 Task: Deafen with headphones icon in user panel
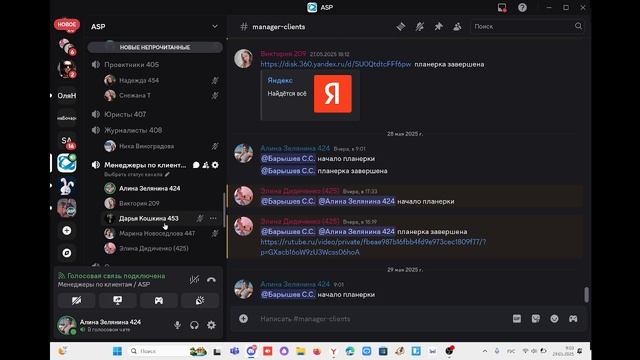pos(194,325)
